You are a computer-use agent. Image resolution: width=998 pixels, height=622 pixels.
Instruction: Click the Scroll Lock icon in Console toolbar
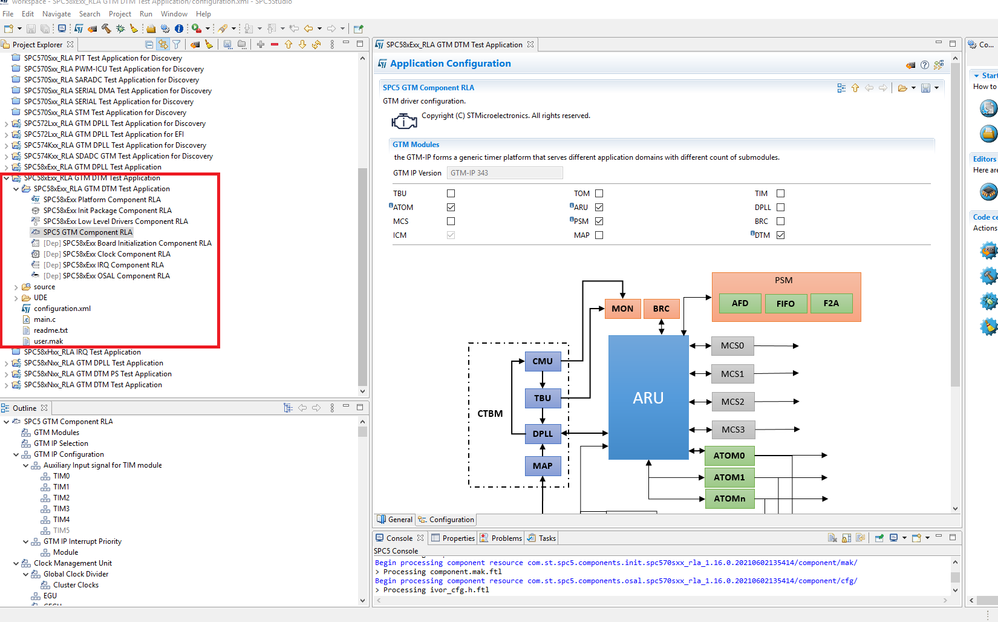coord(846,538)
